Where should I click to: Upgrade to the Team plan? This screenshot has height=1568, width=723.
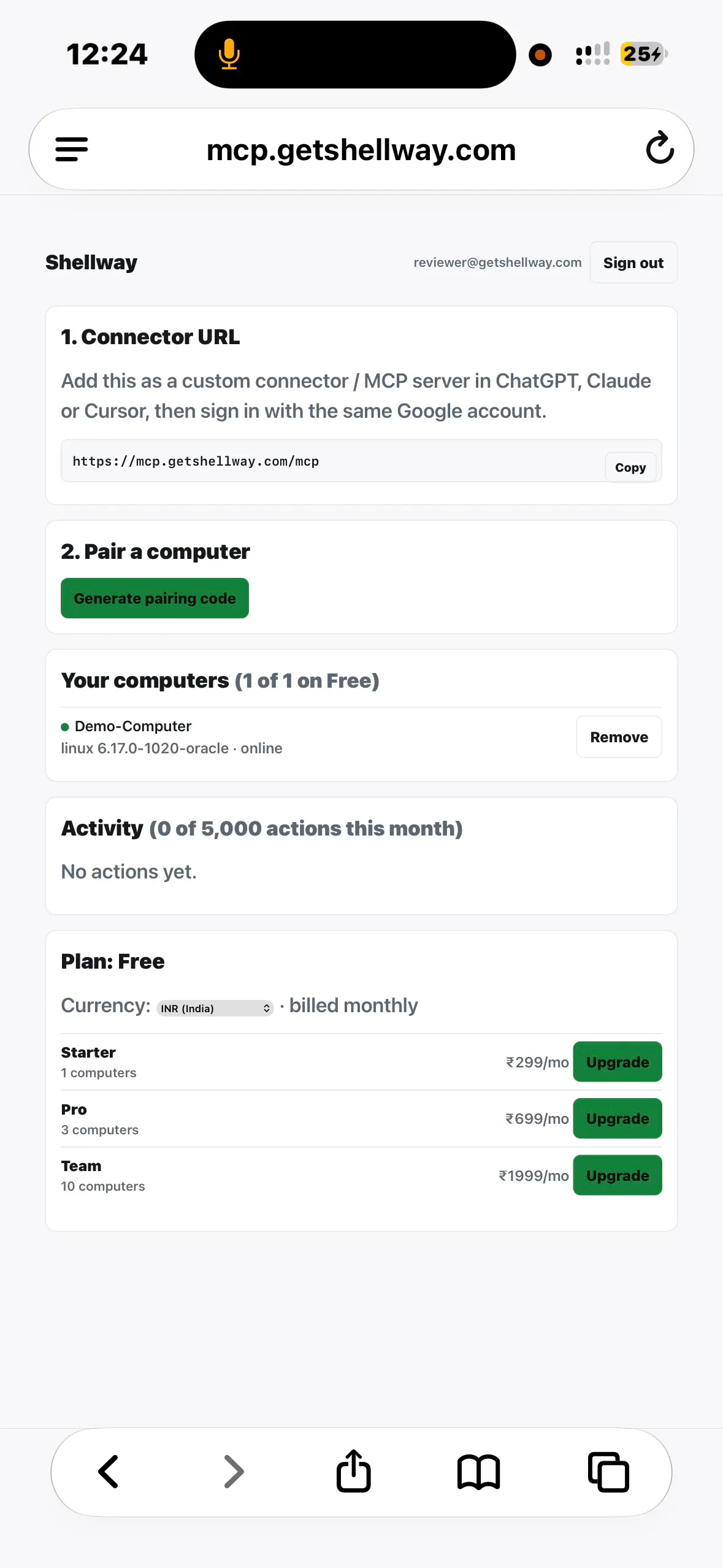click(x=618, y=1175)
